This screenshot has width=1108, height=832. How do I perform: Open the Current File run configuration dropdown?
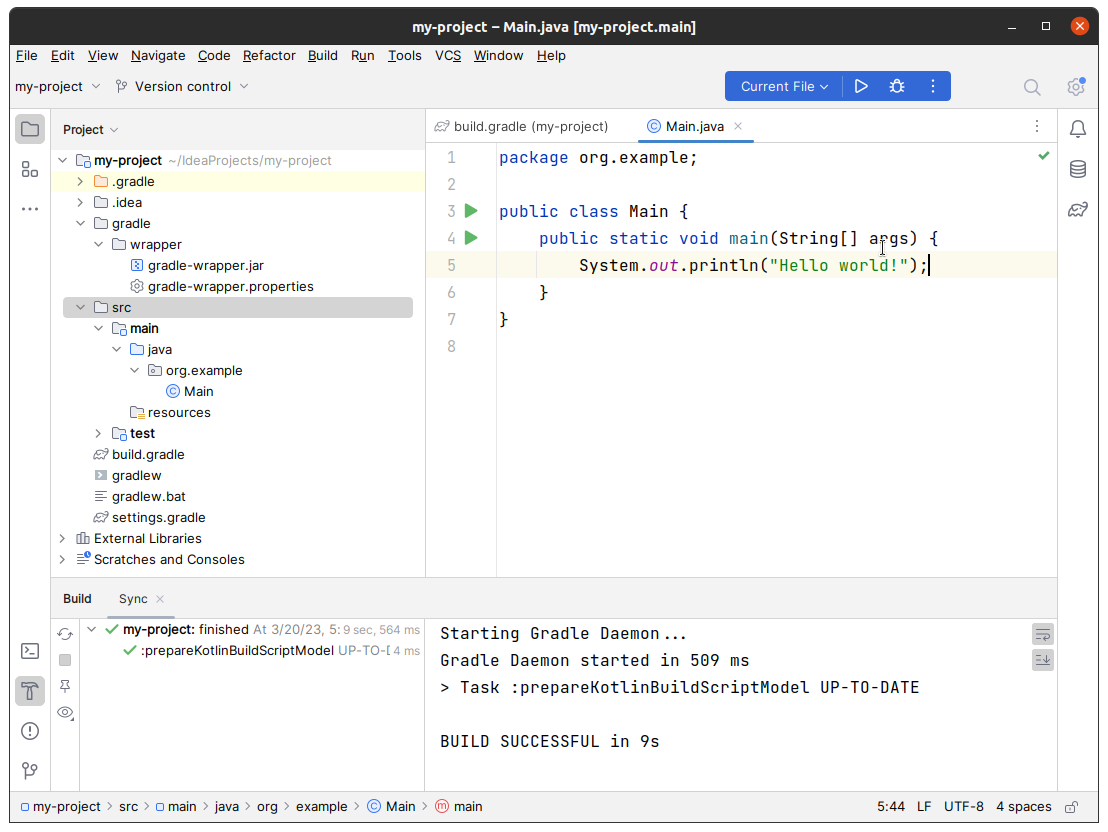click(x=784, y=86)
